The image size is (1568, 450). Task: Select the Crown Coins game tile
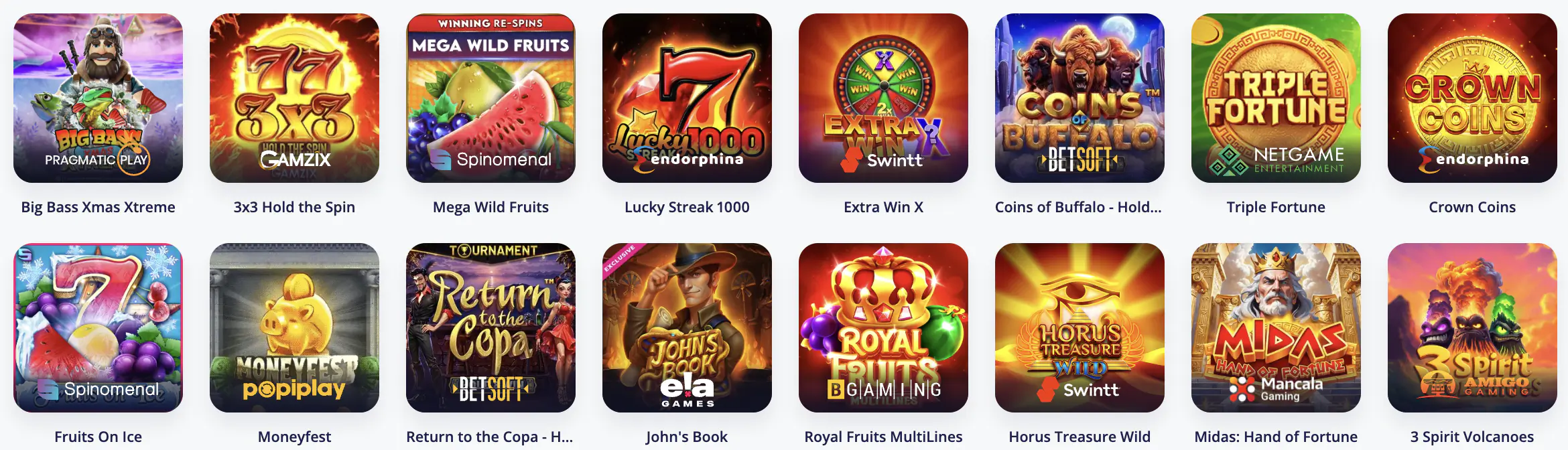point(1472,98)
